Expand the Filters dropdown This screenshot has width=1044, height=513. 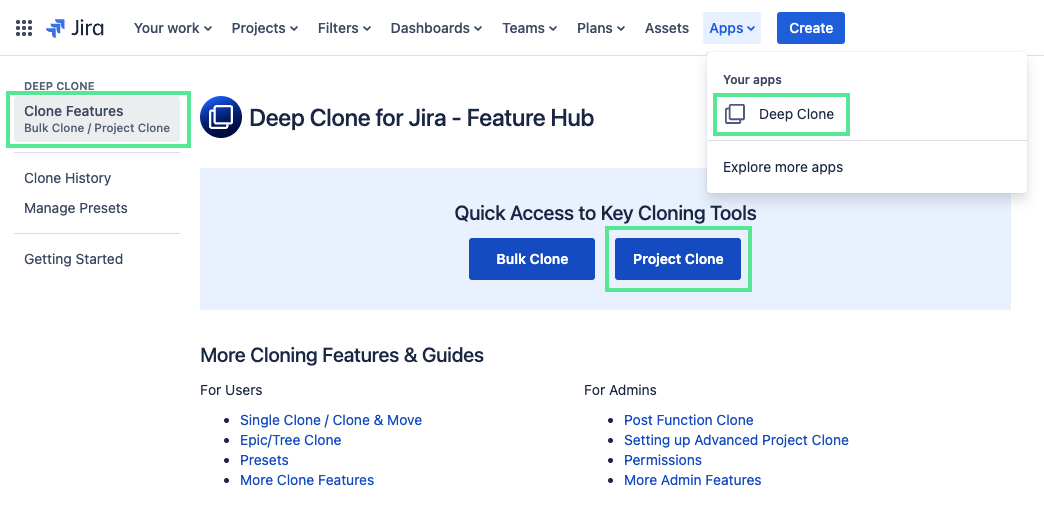coord(344,28)
